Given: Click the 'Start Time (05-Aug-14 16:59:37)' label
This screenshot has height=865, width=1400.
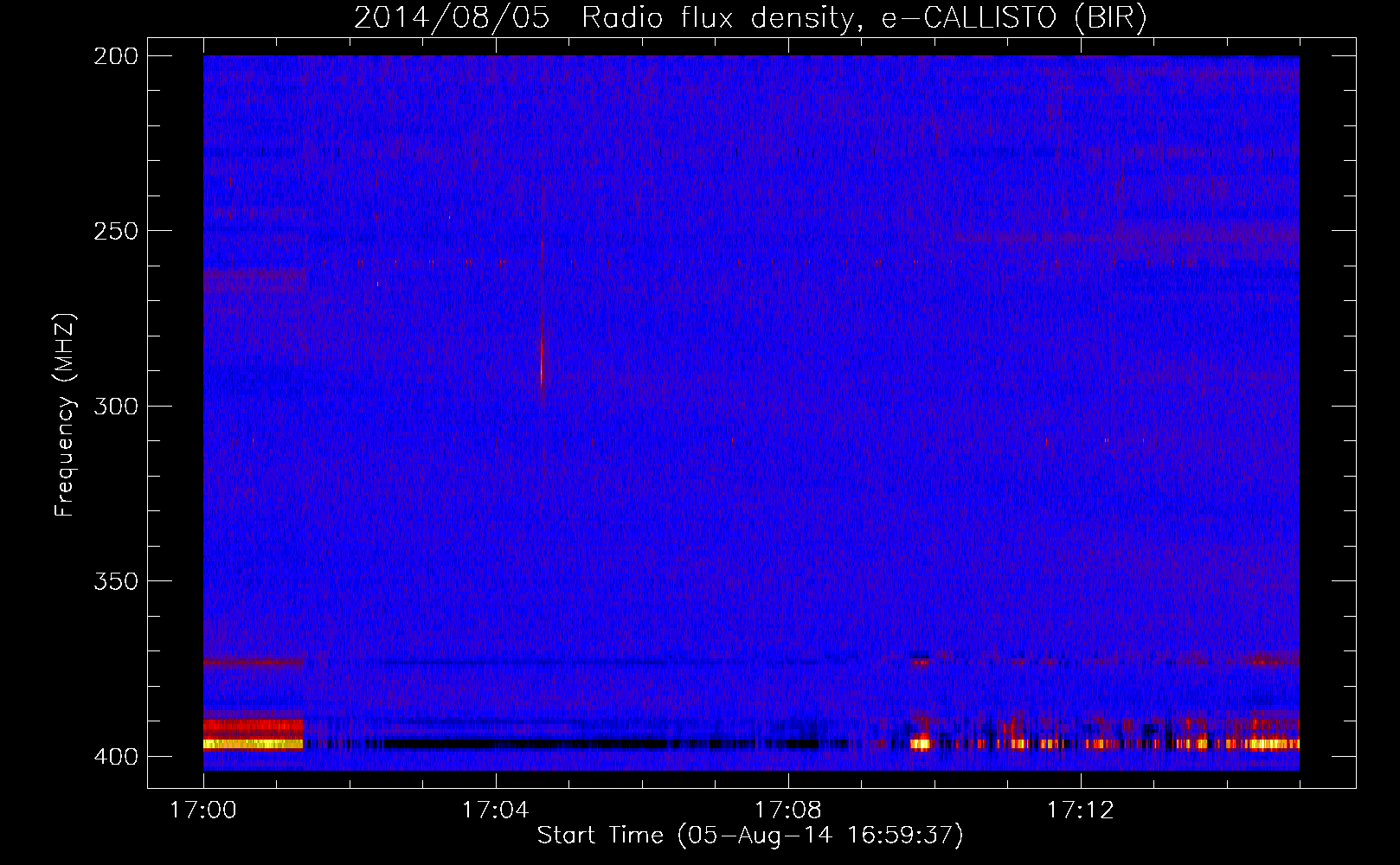Looking at the screenshot, I should click(750, 836).
